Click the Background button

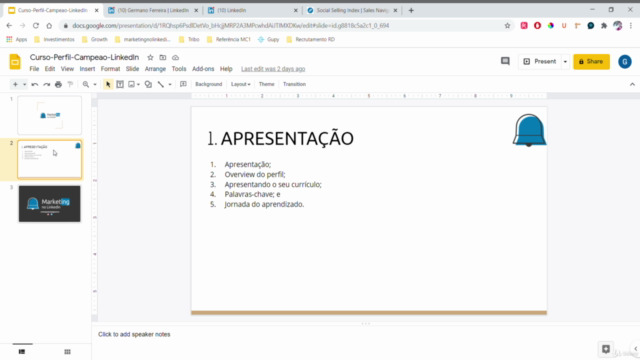click(x=209, y=84)
